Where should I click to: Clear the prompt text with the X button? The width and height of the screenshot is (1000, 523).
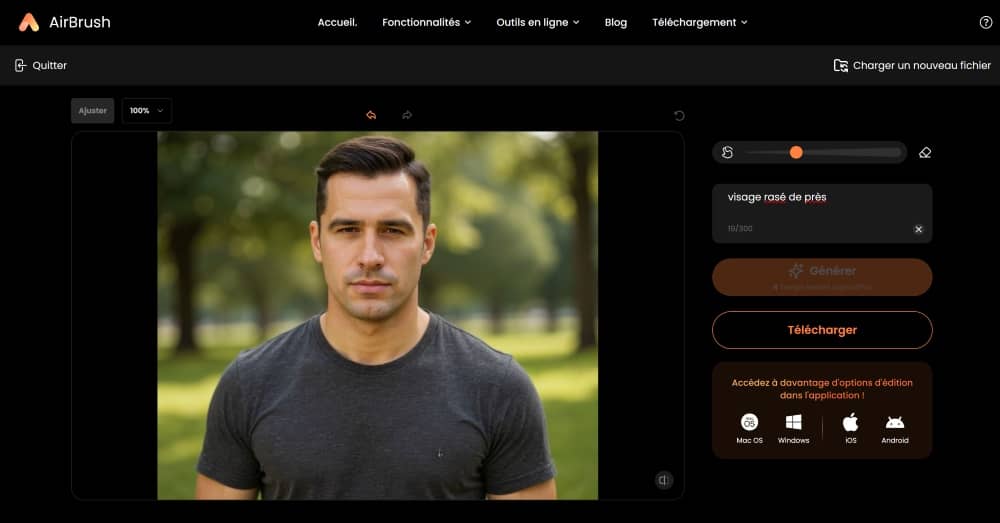click(918, 229)
